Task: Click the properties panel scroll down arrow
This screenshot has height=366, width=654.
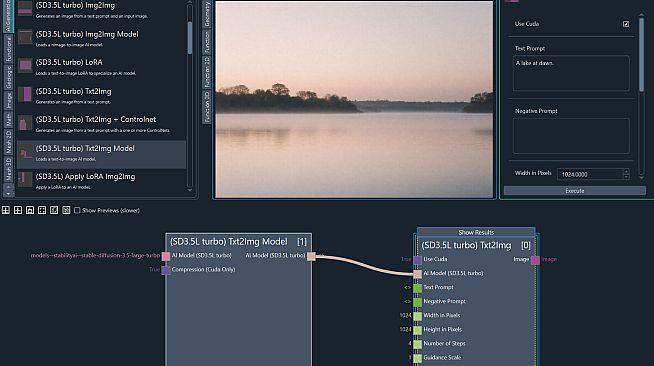Action: pyautogui.click(x=641, y=178)
